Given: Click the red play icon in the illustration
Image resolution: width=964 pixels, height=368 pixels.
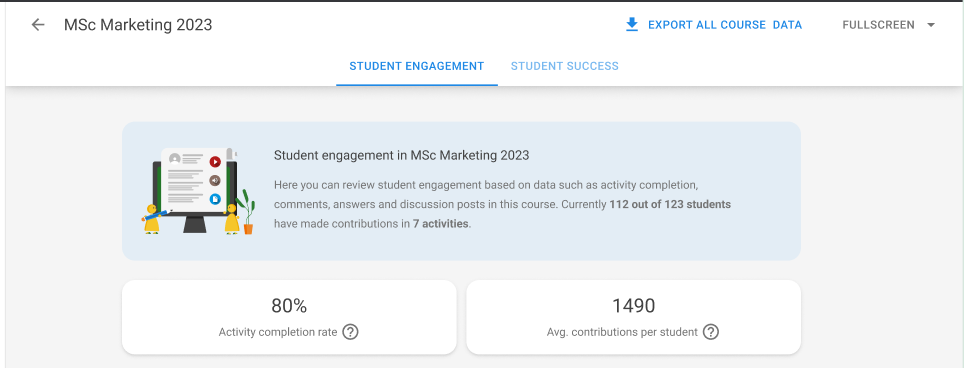Looking at the screenshot, I should pyautogui.click(x=215, y=162).
